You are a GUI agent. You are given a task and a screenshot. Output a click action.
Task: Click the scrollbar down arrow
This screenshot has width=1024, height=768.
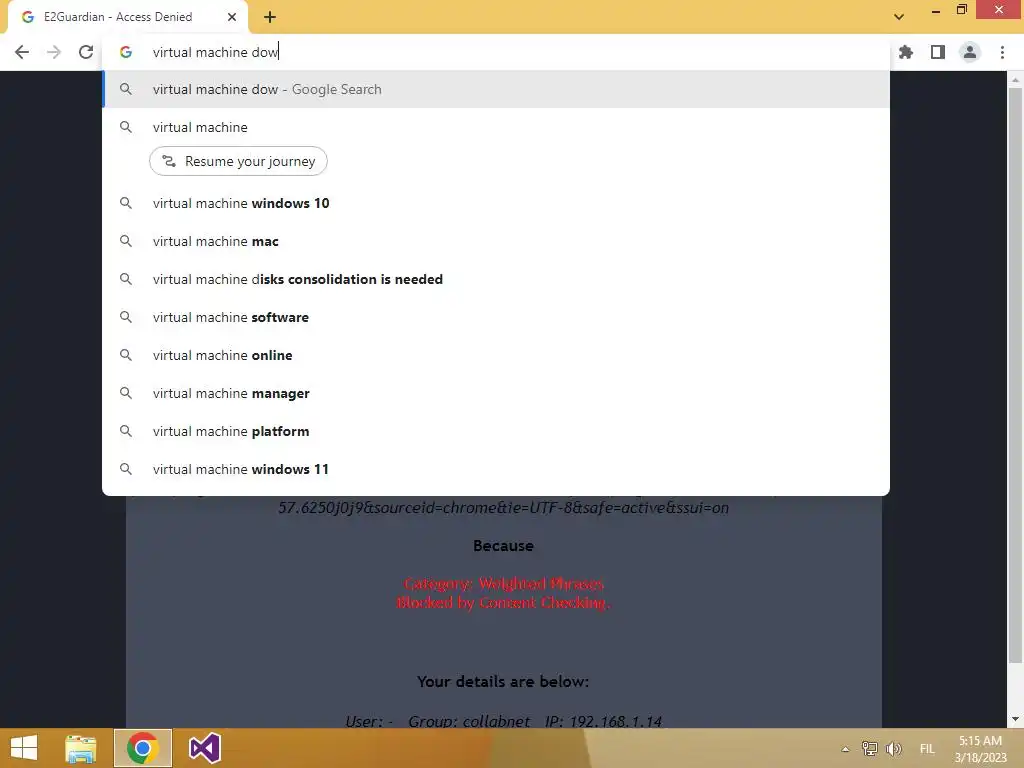(x=1015, y=719)
